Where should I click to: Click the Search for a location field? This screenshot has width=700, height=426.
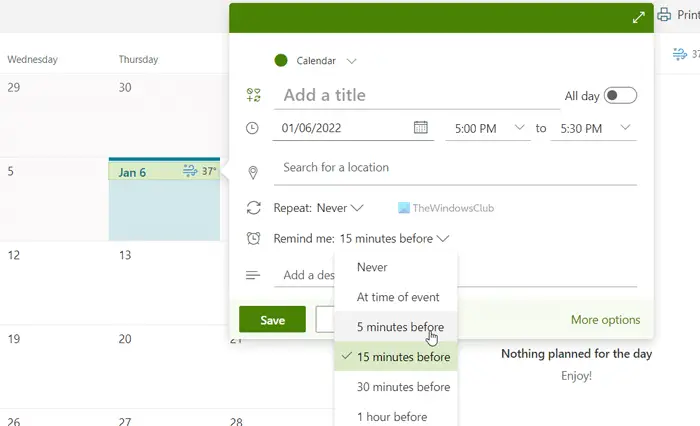[x=455, y=168]
